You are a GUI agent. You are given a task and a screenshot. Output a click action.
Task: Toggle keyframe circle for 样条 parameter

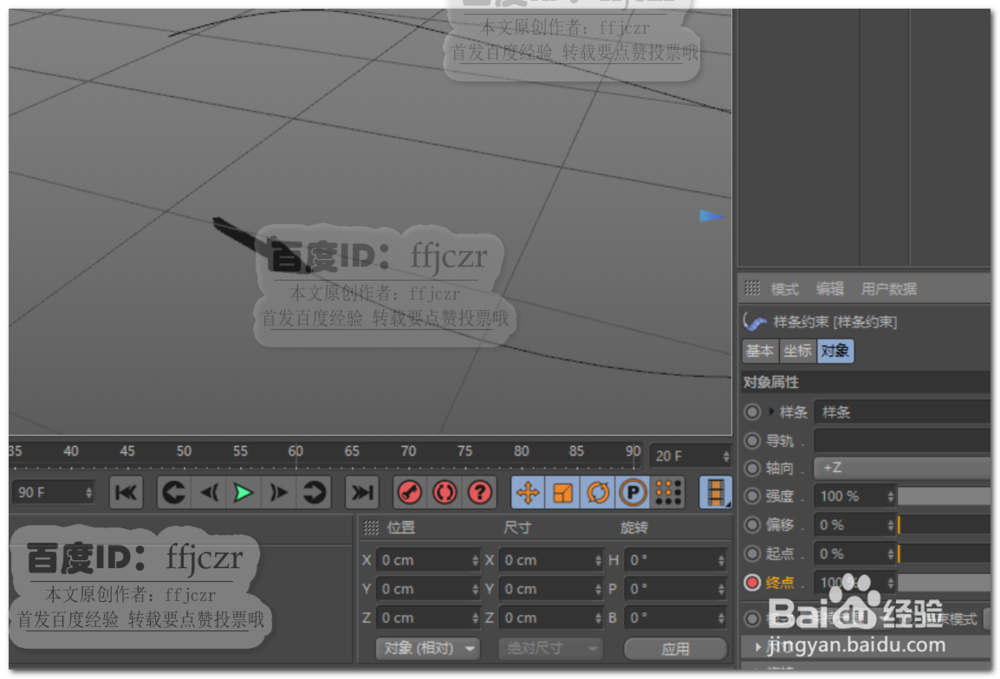[753, 412]
